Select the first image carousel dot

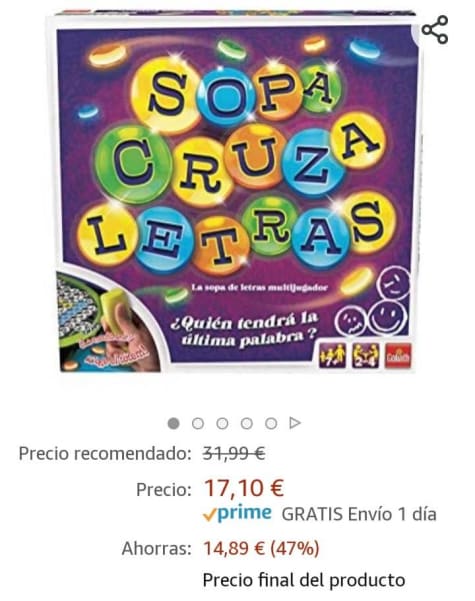coord(173,424)
